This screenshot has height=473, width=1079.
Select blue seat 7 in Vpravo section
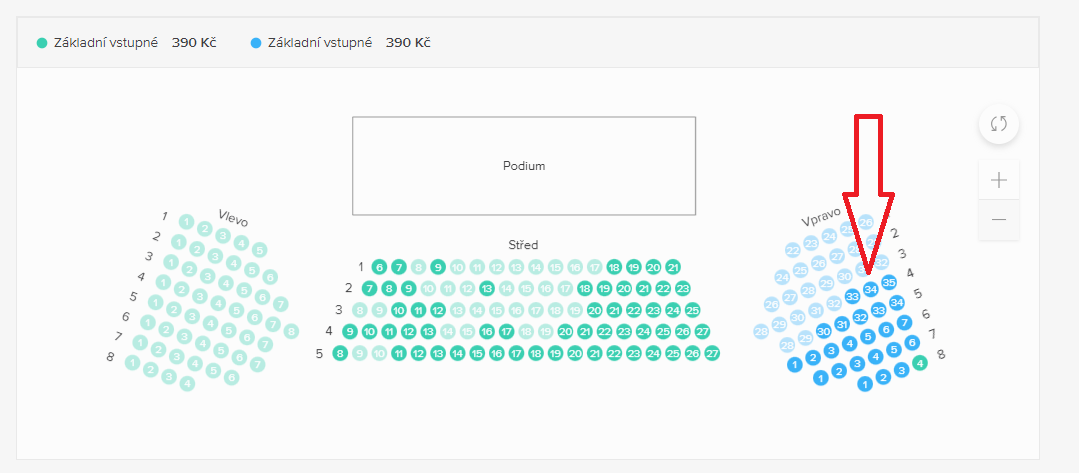pos(905,322)
